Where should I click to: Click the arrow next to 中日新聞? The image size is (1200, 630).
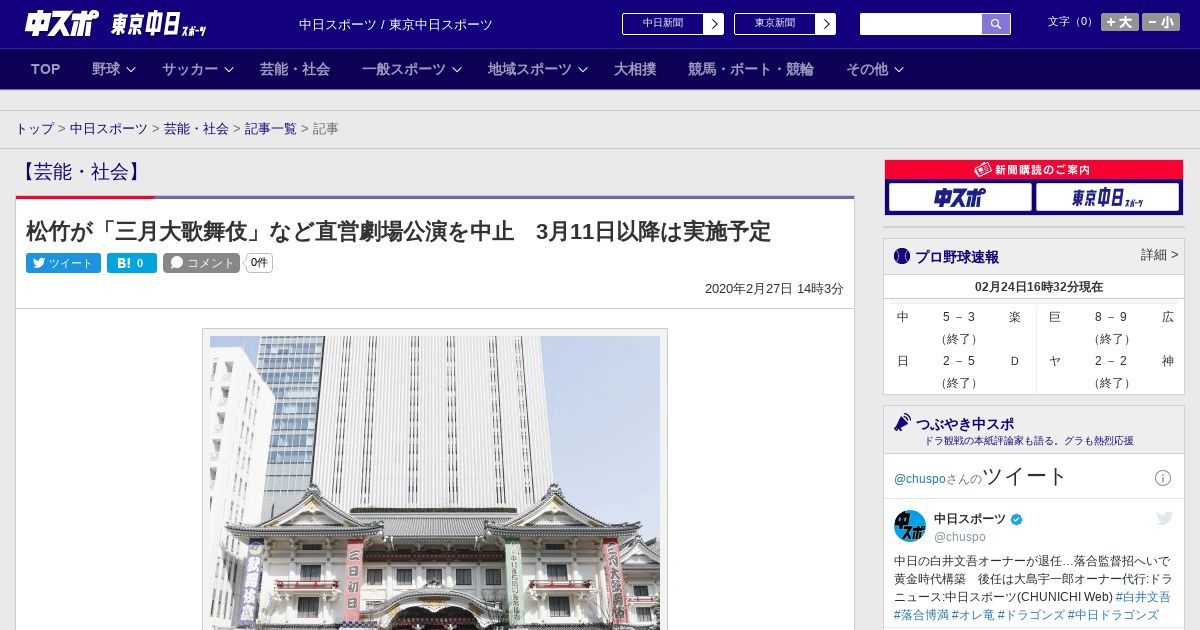pyautogui.click(x=714, y=24)
